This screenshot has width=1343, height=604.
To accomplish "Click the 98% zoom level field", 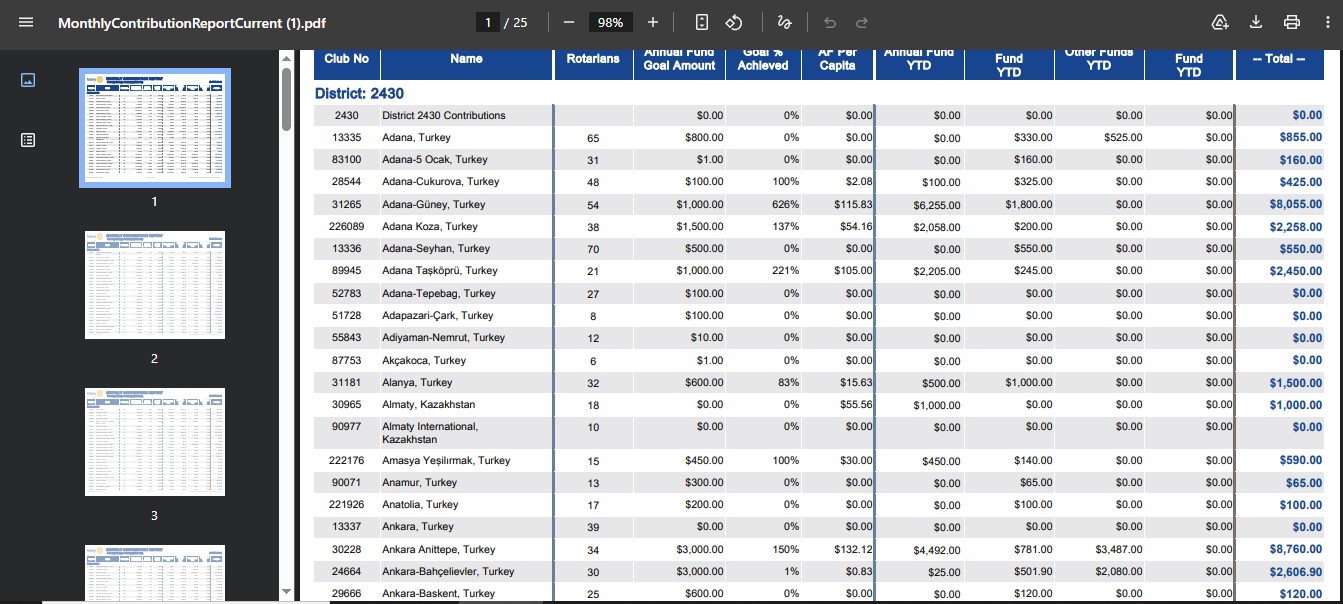I will [610, 22].
